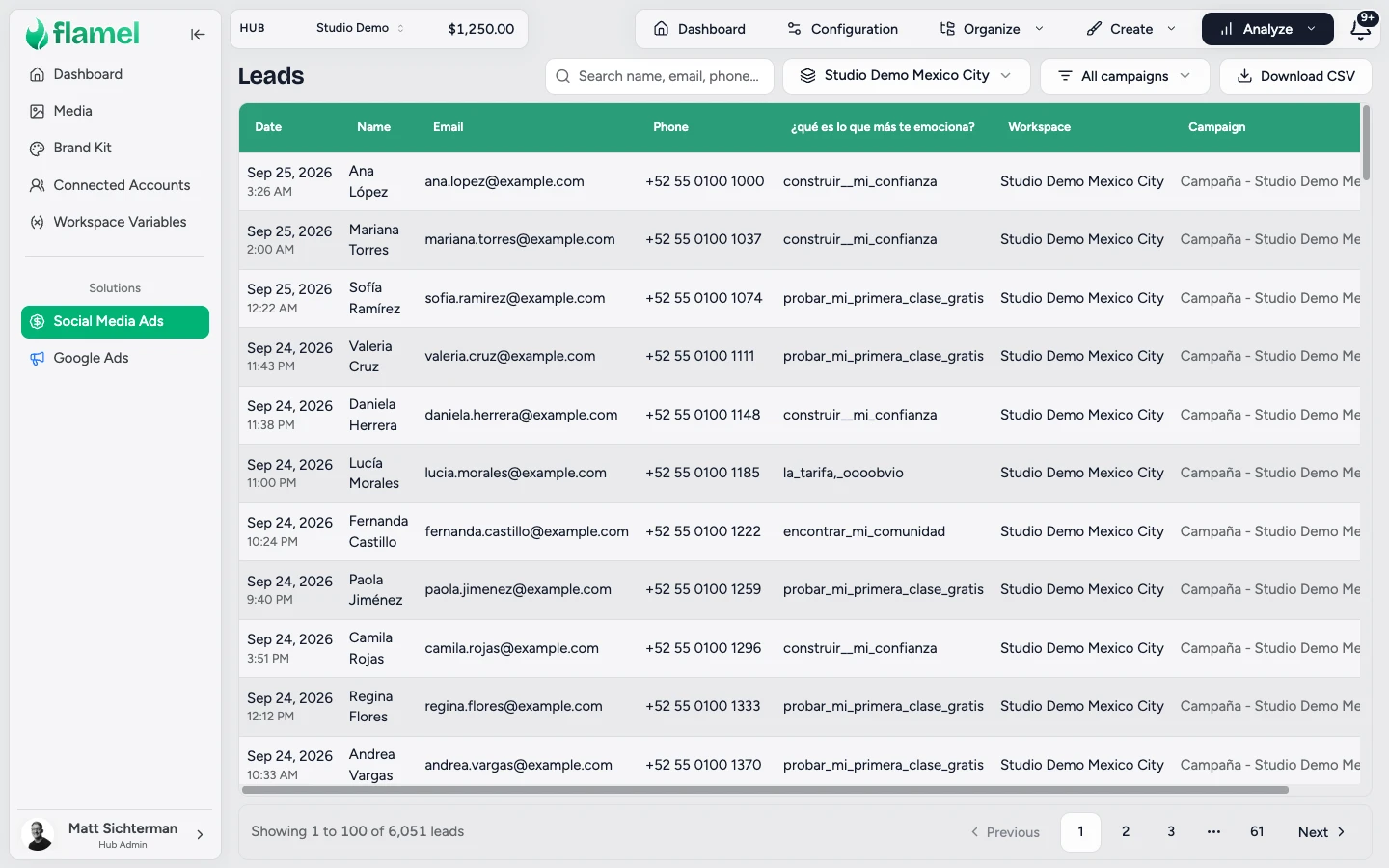Open the Studio Demo hub selector
Screen dimensions: 1389x868
(360, 28)
